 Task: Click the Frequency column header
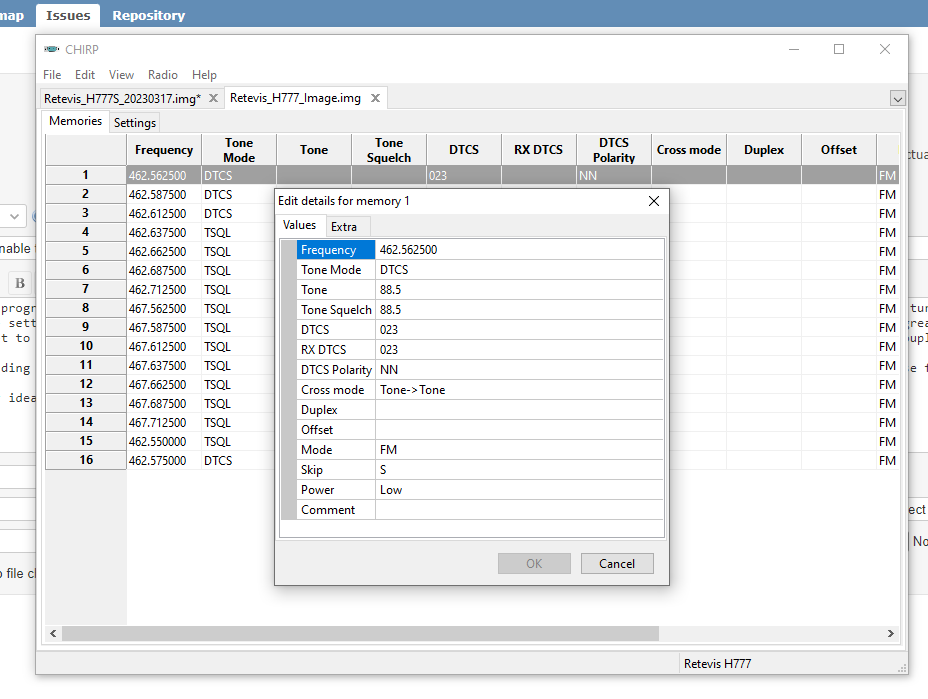point(164,150)
